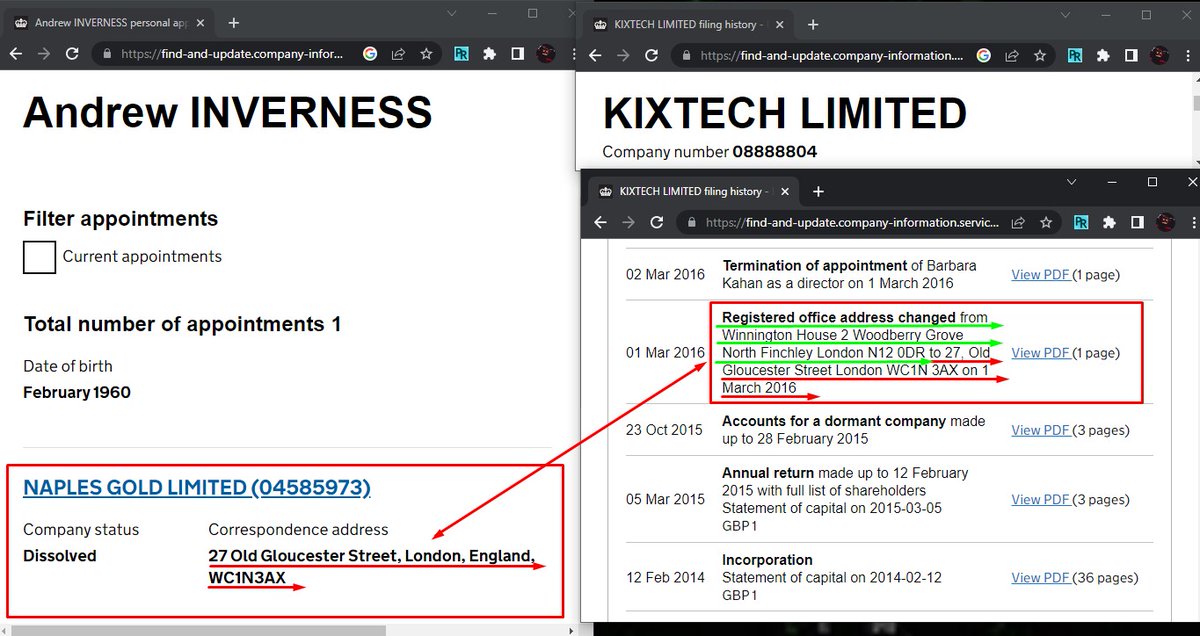Open PR extension in front KIXTECH window
The image size is (1200, 636).
1081,223
